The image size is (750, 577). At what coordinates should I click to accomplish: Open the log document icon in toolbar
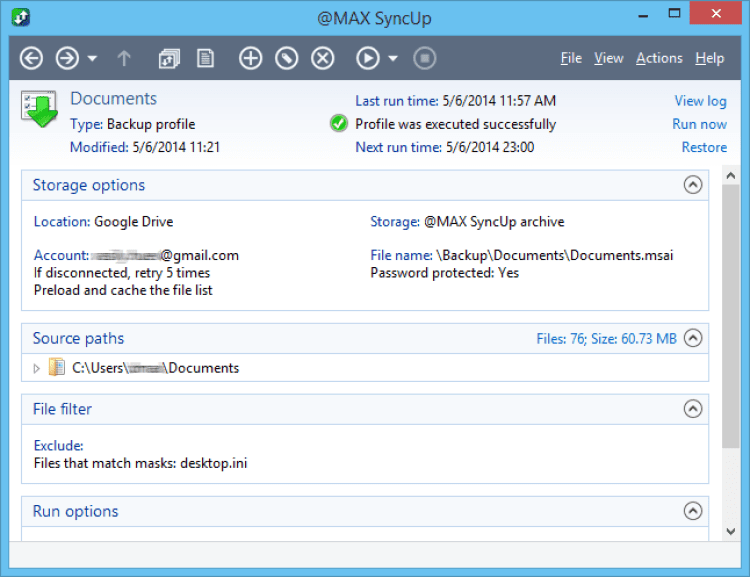point(206,58)
